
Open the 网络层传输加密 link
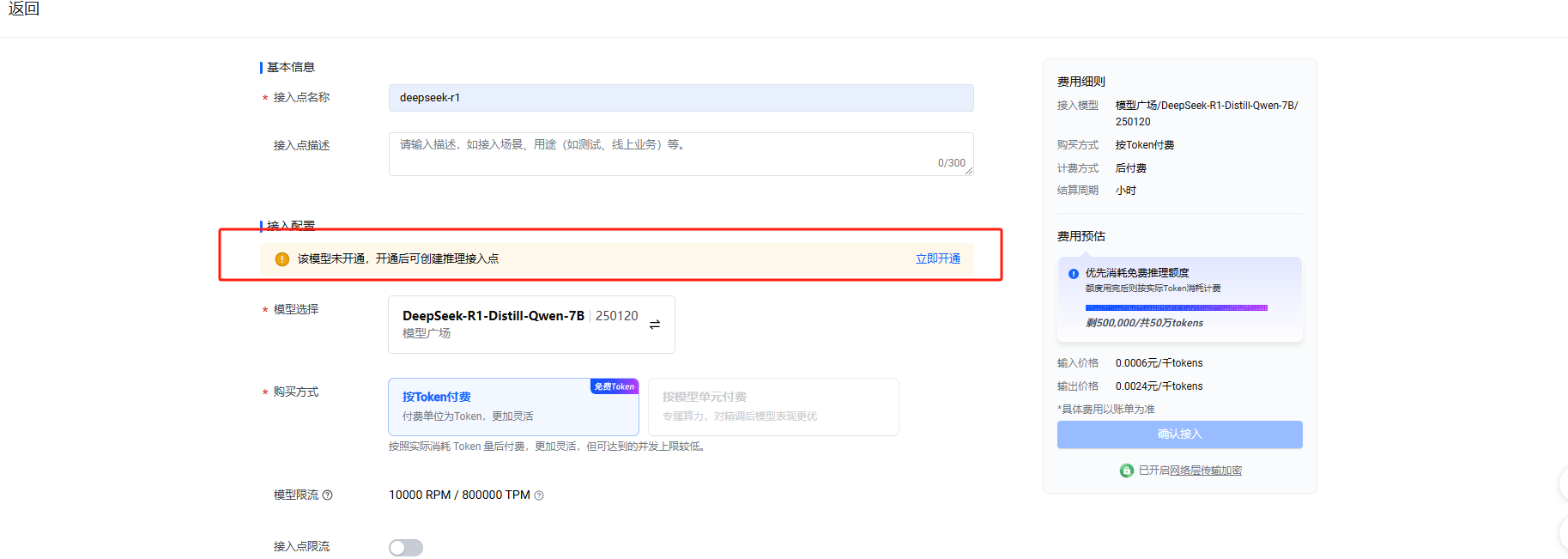(1206, 471)
